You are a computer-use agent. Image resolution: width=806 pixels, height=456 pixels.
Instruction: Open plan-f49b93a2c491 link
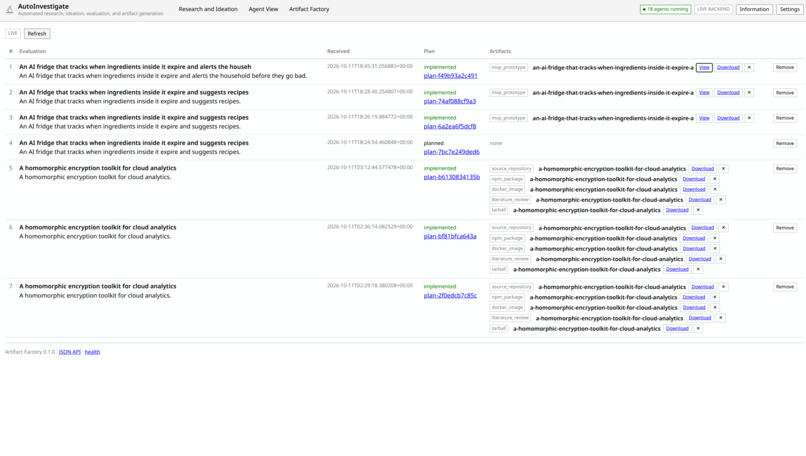(x=450, y=76)
